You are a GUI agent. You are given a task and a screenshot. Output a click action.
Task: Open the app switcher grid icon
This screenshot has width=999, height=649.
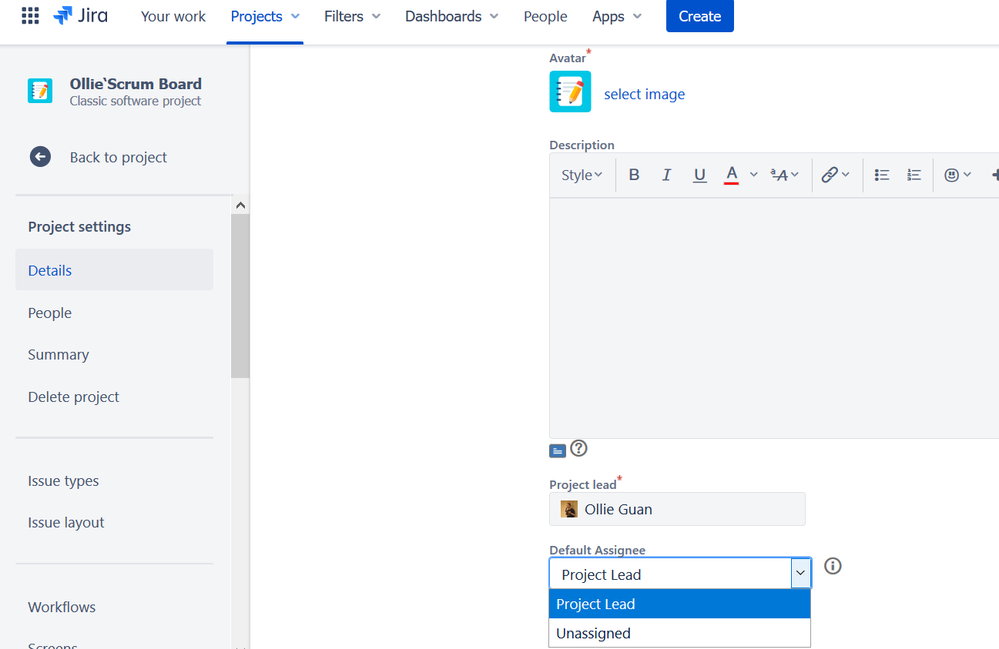click(x=30, y=16)
